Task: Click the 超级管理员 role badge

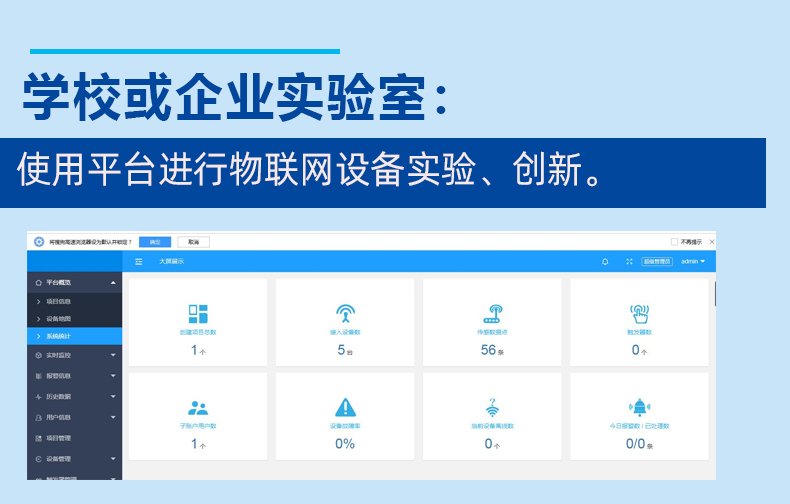Action: pyautogui.click(x=657, y=262)
